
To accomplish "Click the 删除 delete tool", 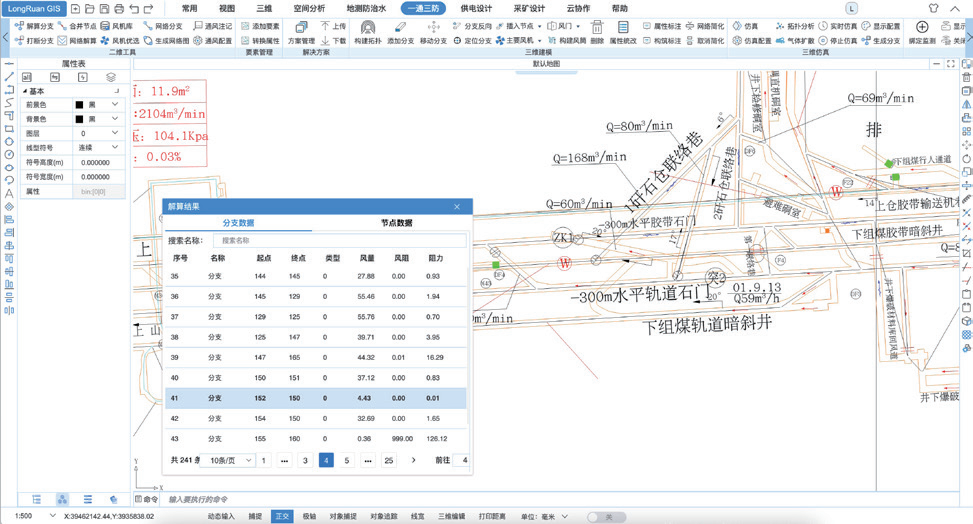I will (597, 33).
